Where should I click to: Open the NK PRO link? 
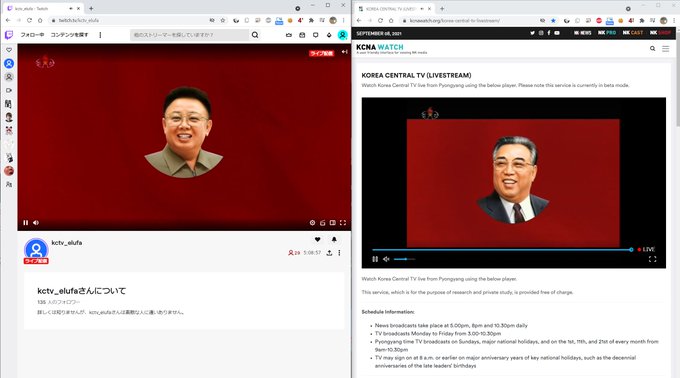607,33
